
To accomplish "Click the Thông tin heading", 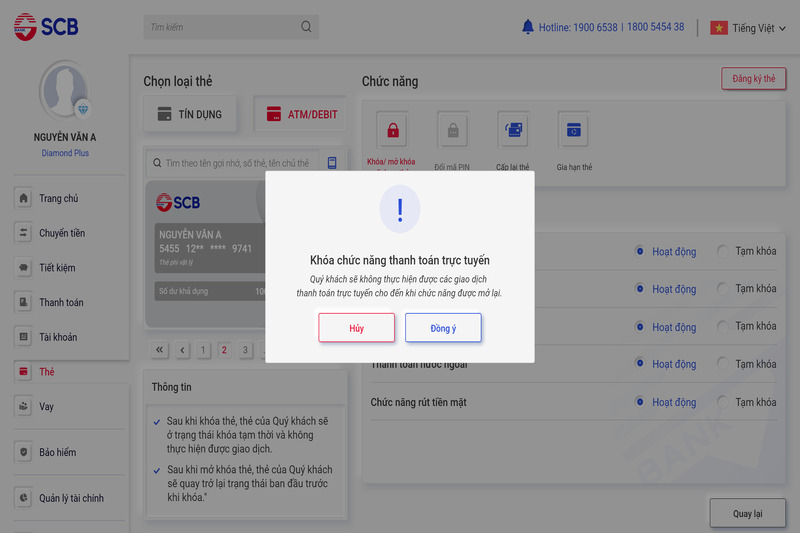I will tap(171, 387).
